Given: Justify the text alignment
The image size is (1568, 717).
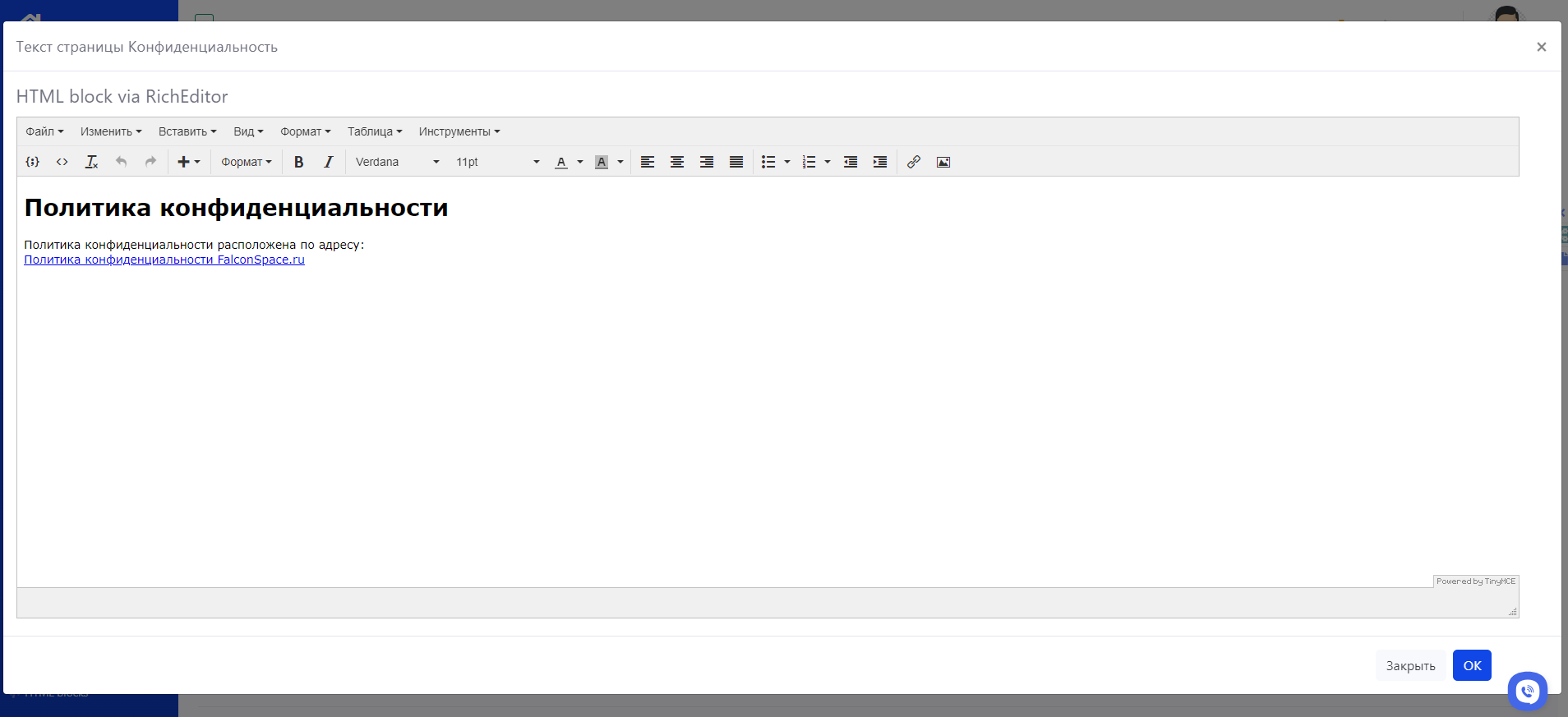Looking at the screenshot, I should (x=736, y=162).
